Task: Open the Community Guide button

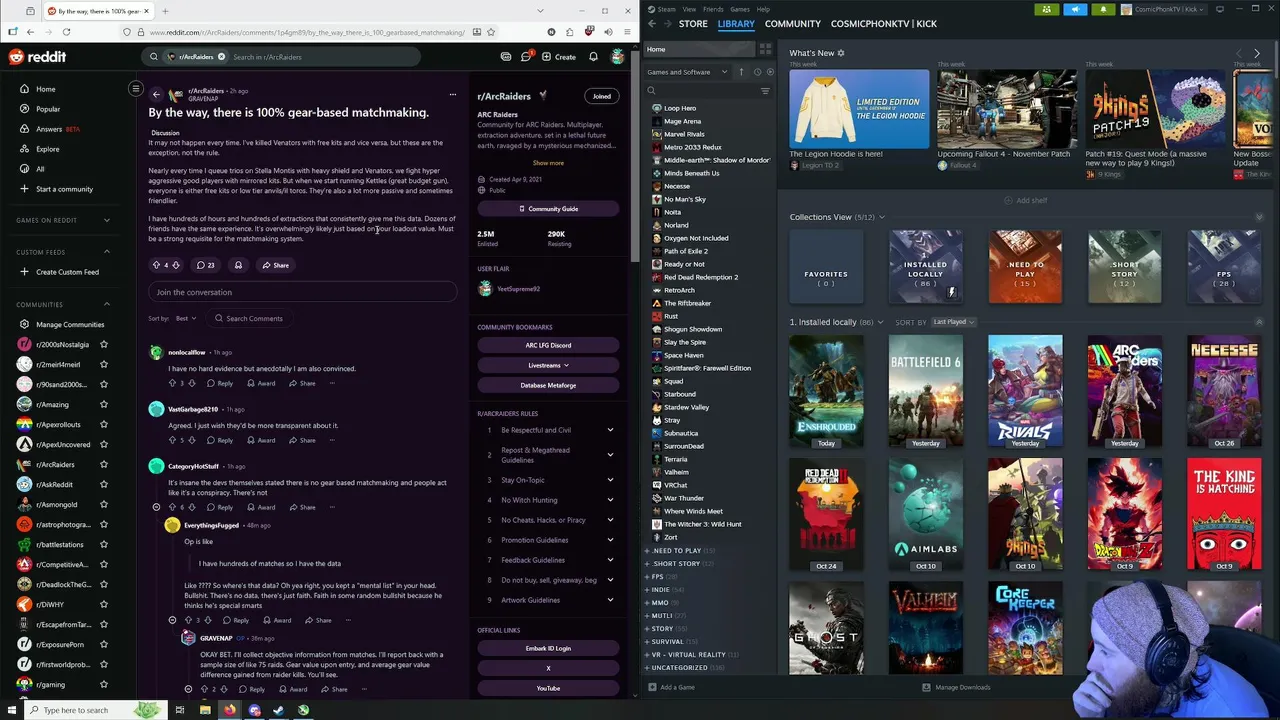Action: (x=548, y=209)
